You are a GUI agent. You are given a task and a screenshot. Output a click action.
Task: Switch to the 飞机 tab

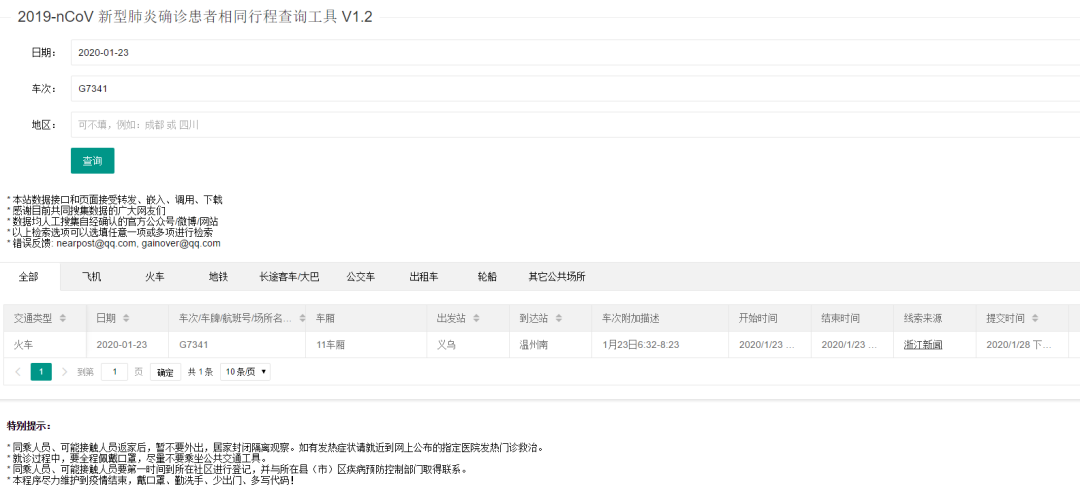pos(91,277)
